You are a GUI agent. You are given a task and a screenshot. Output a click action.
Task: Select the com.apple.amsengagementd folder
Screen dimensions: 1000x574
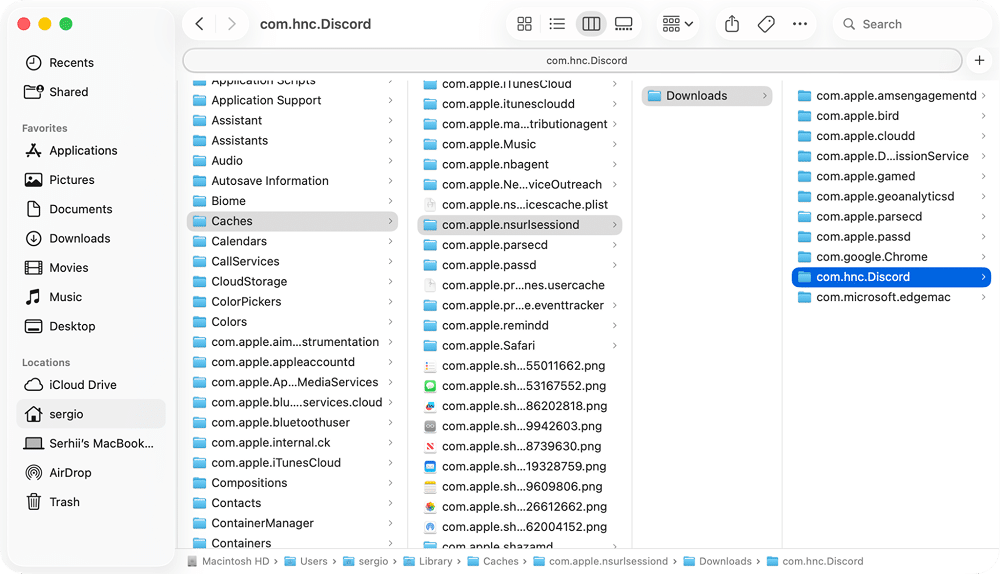tap(891, 96)
